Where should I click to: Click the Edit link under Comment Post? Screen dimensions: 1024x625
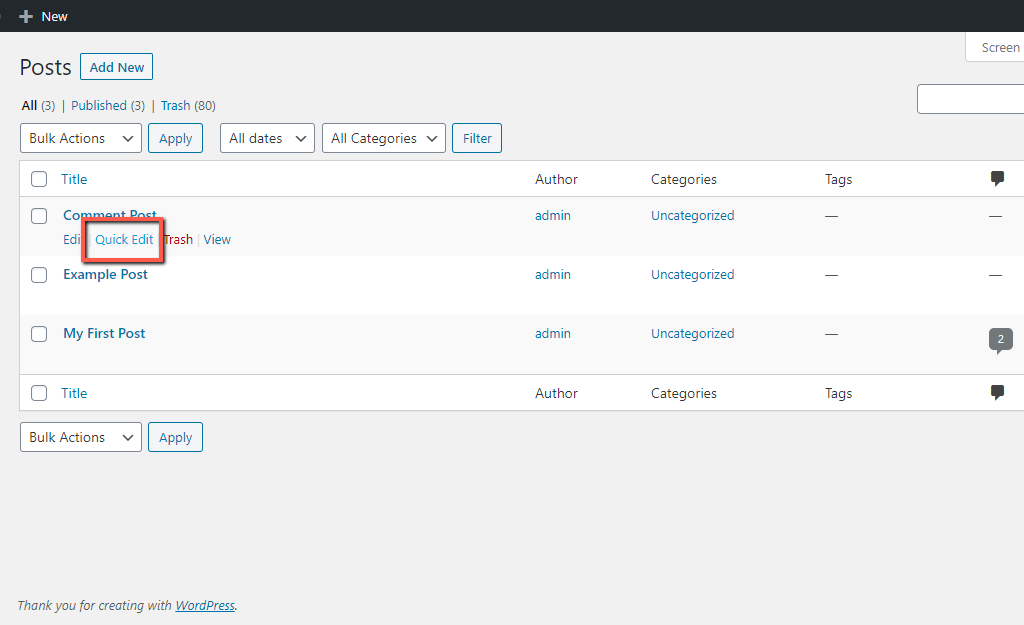(x=72, y=240)
